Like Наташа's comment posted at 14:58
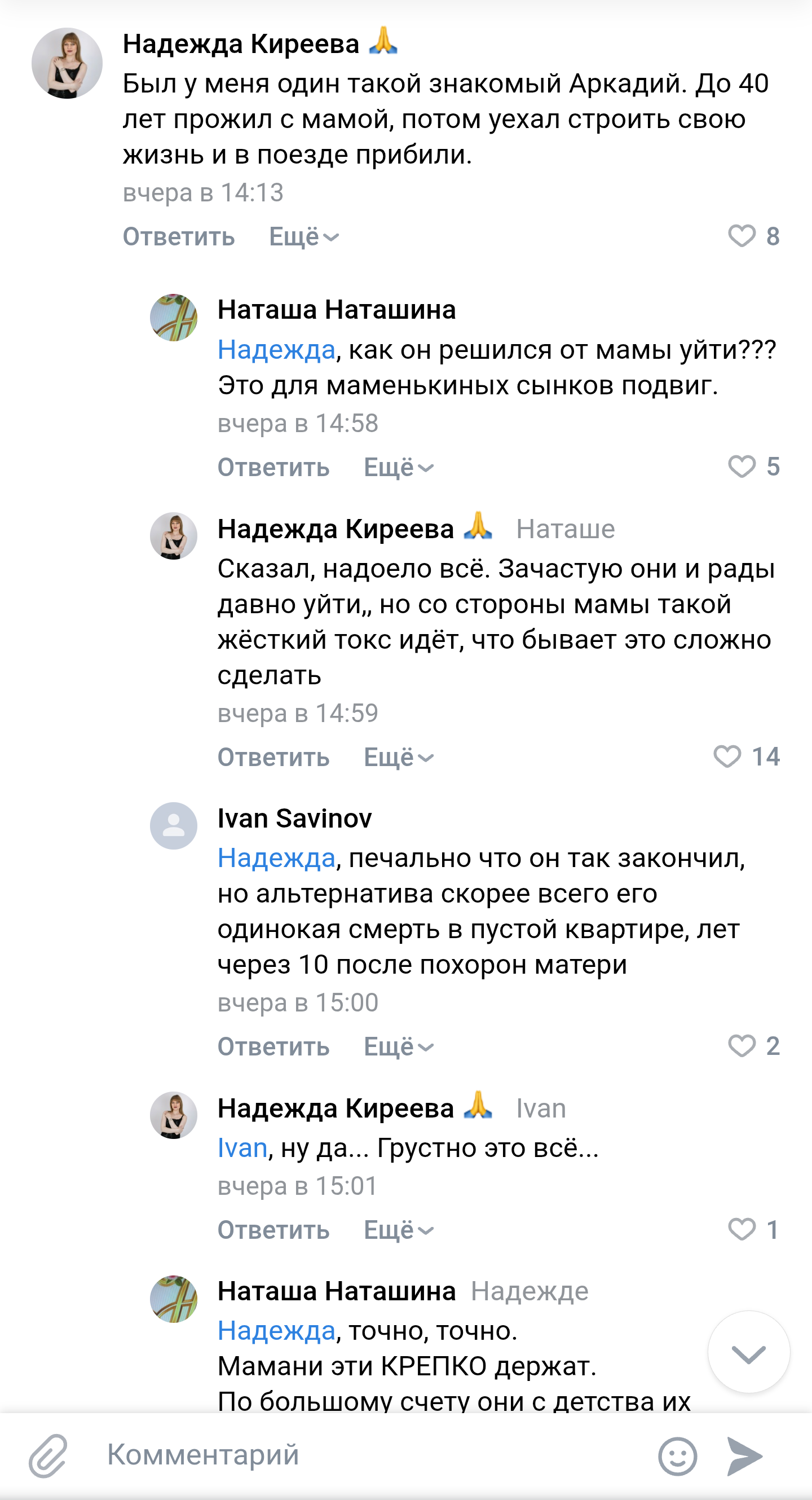This screenshot has width=812, height=1500. coord(742,467)
